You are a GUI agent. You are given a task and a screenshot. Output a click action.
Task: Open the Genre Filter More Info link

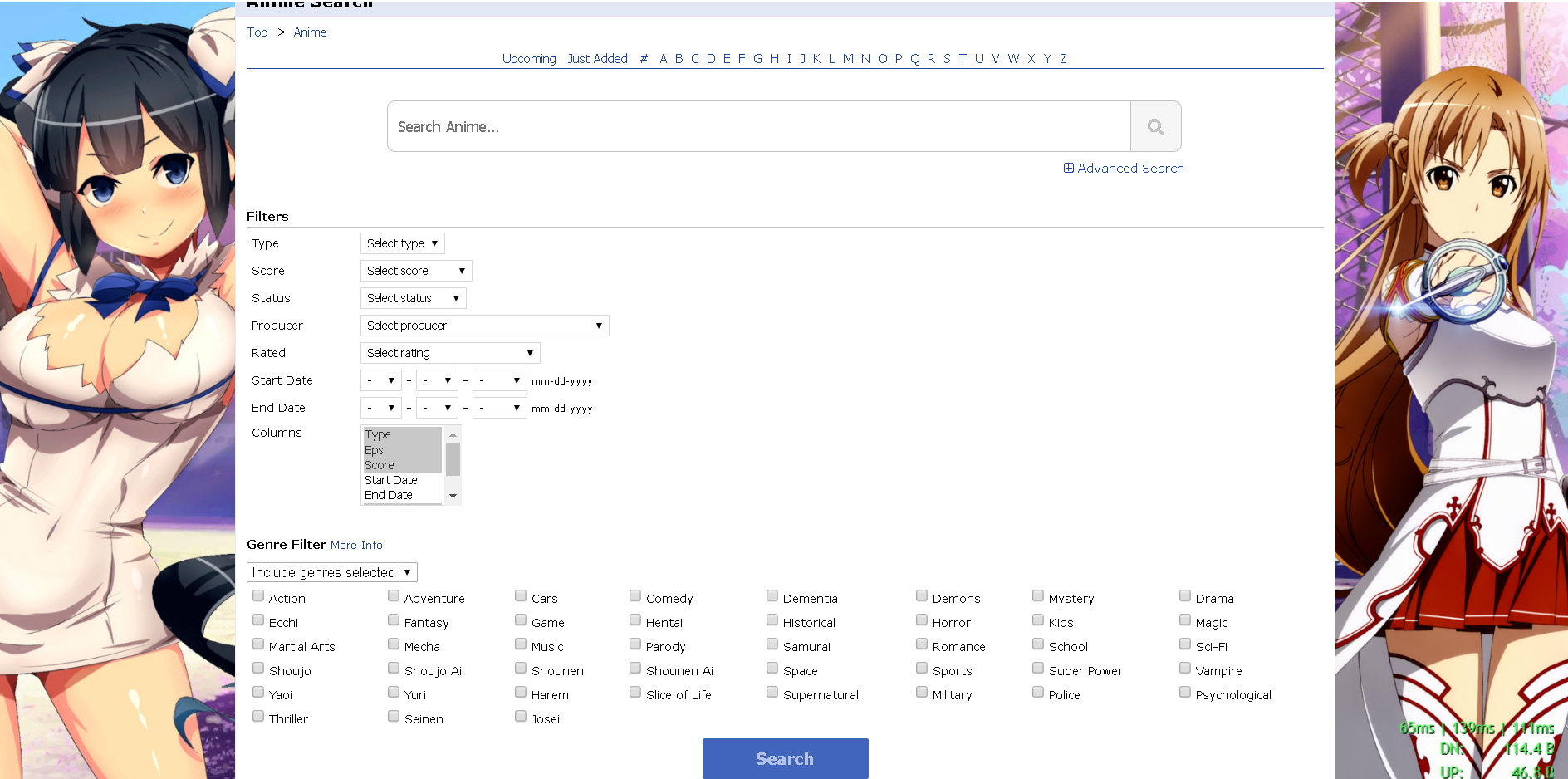click(356, 546)
